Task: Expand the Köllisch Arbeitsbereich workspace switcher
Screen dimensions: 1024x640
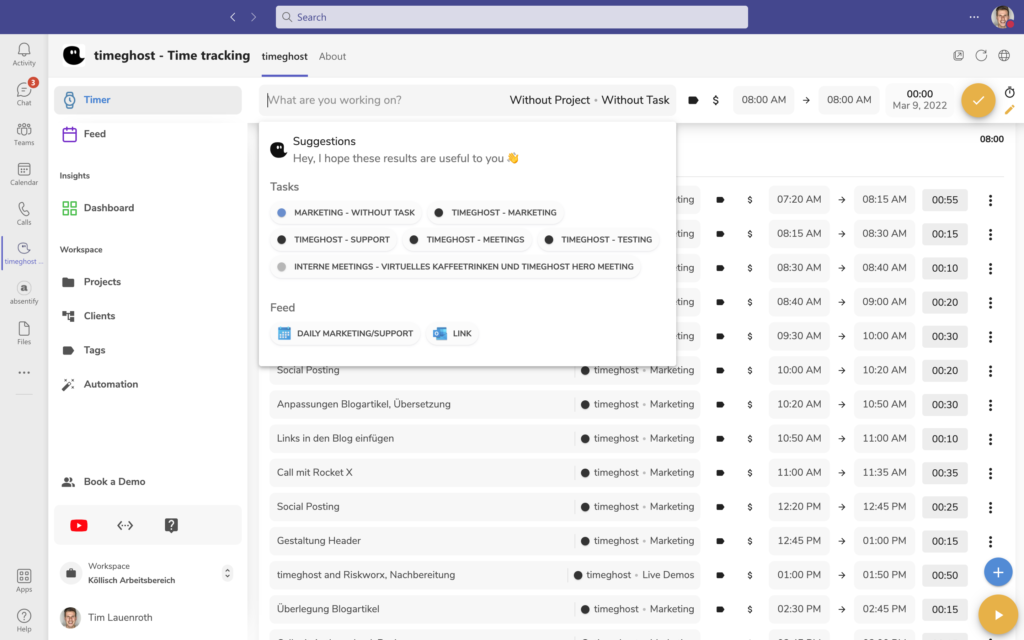Action: tap(227, 573)
